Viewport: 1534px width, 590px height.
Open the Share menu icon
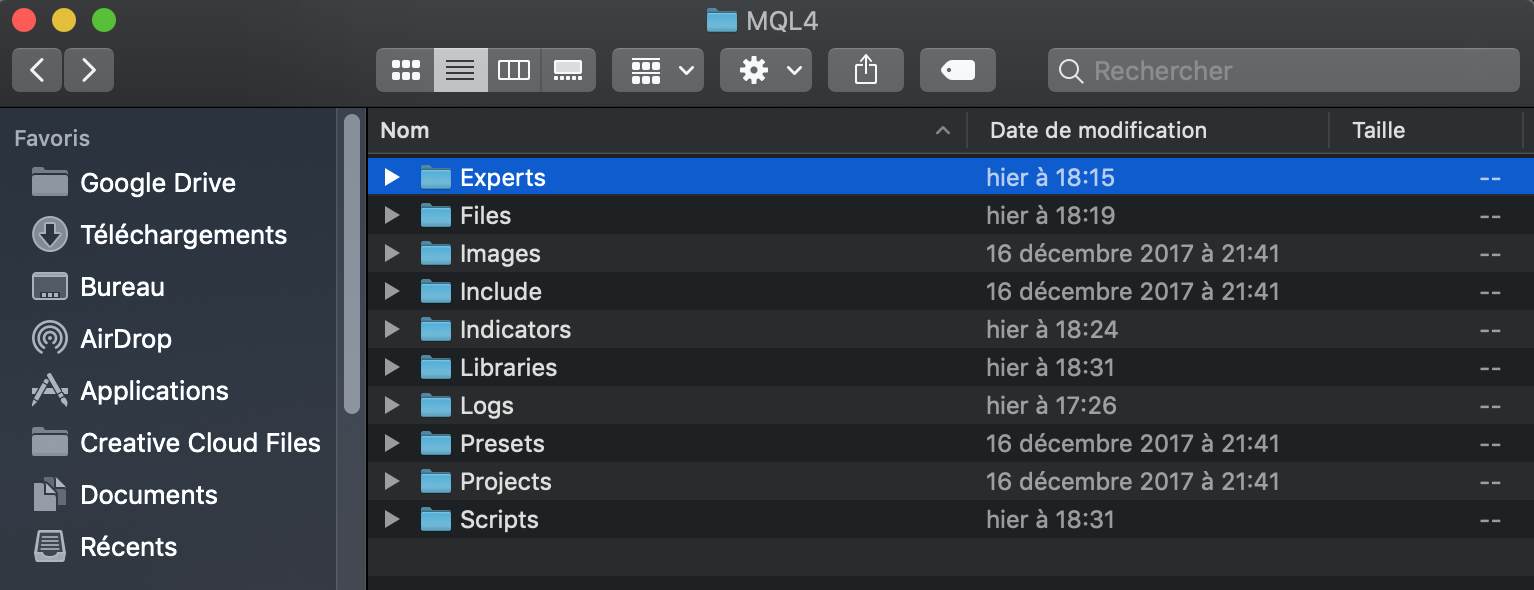[x=865, y=70]
